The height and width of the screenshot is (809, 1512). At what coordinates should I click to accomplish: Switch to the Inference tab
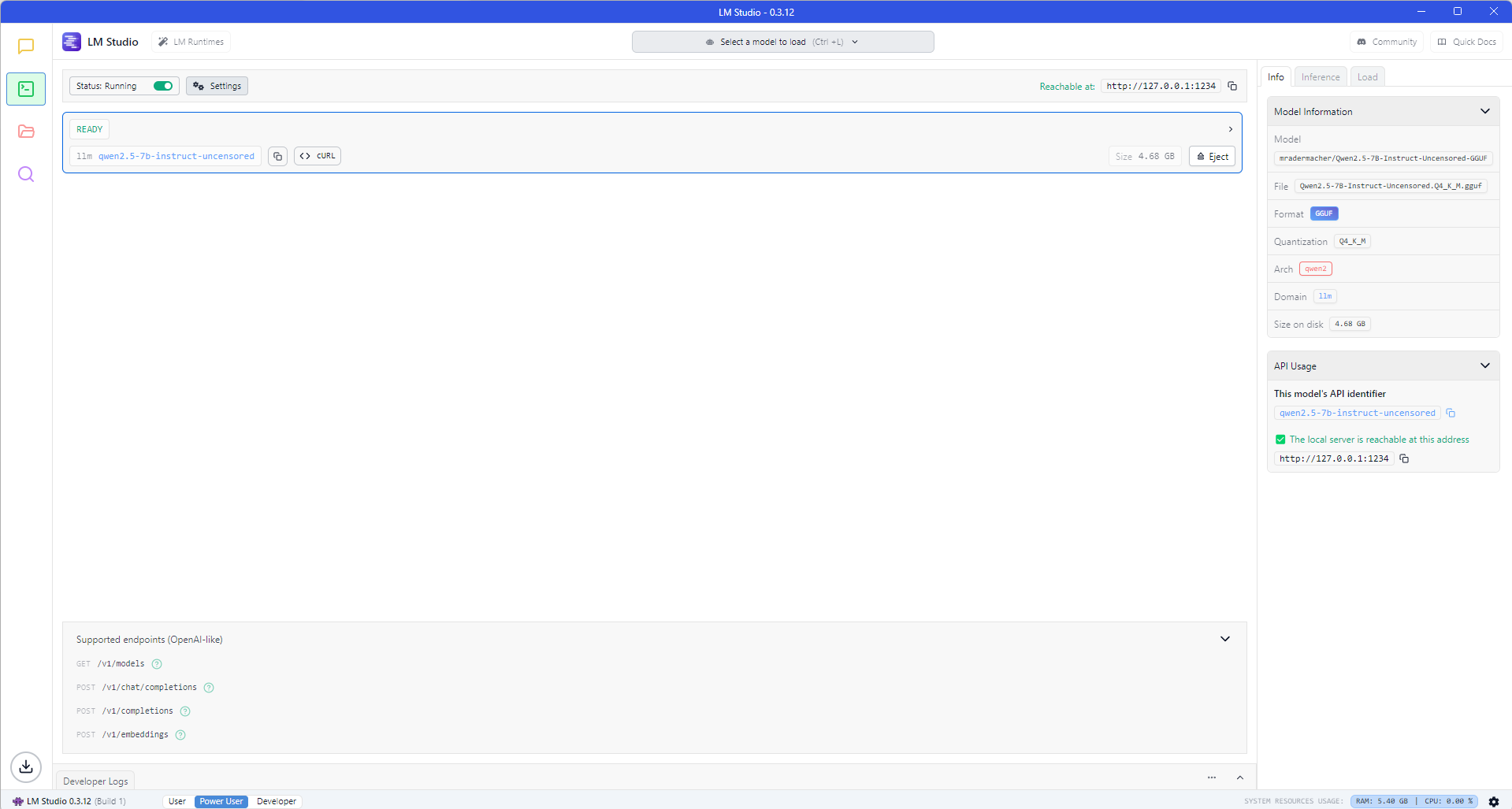point(1321,76)
